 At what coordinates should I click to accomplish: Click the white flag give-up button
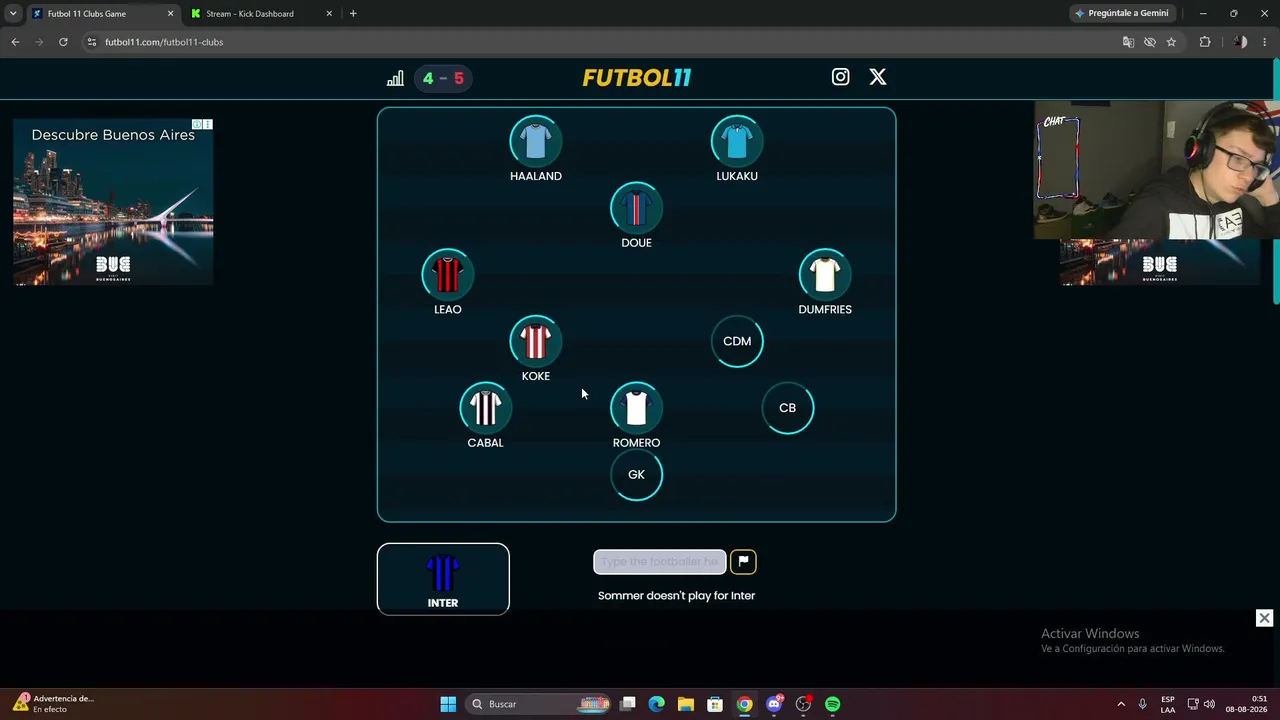click(743, 562)
